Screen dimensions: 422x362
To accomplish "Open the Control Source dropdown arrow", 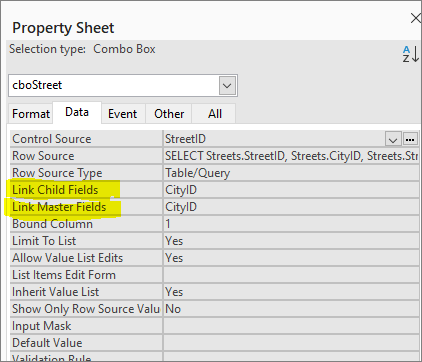I will (393, 139).
